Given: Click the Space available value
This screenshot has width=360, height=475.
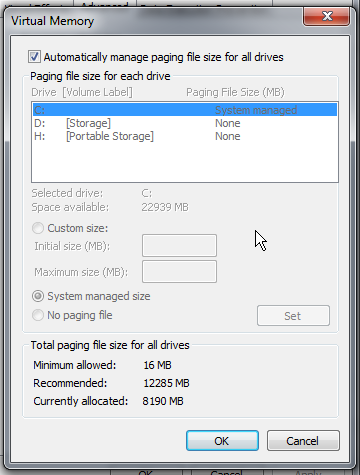Looking at the screenshot, I should point(165,207).
